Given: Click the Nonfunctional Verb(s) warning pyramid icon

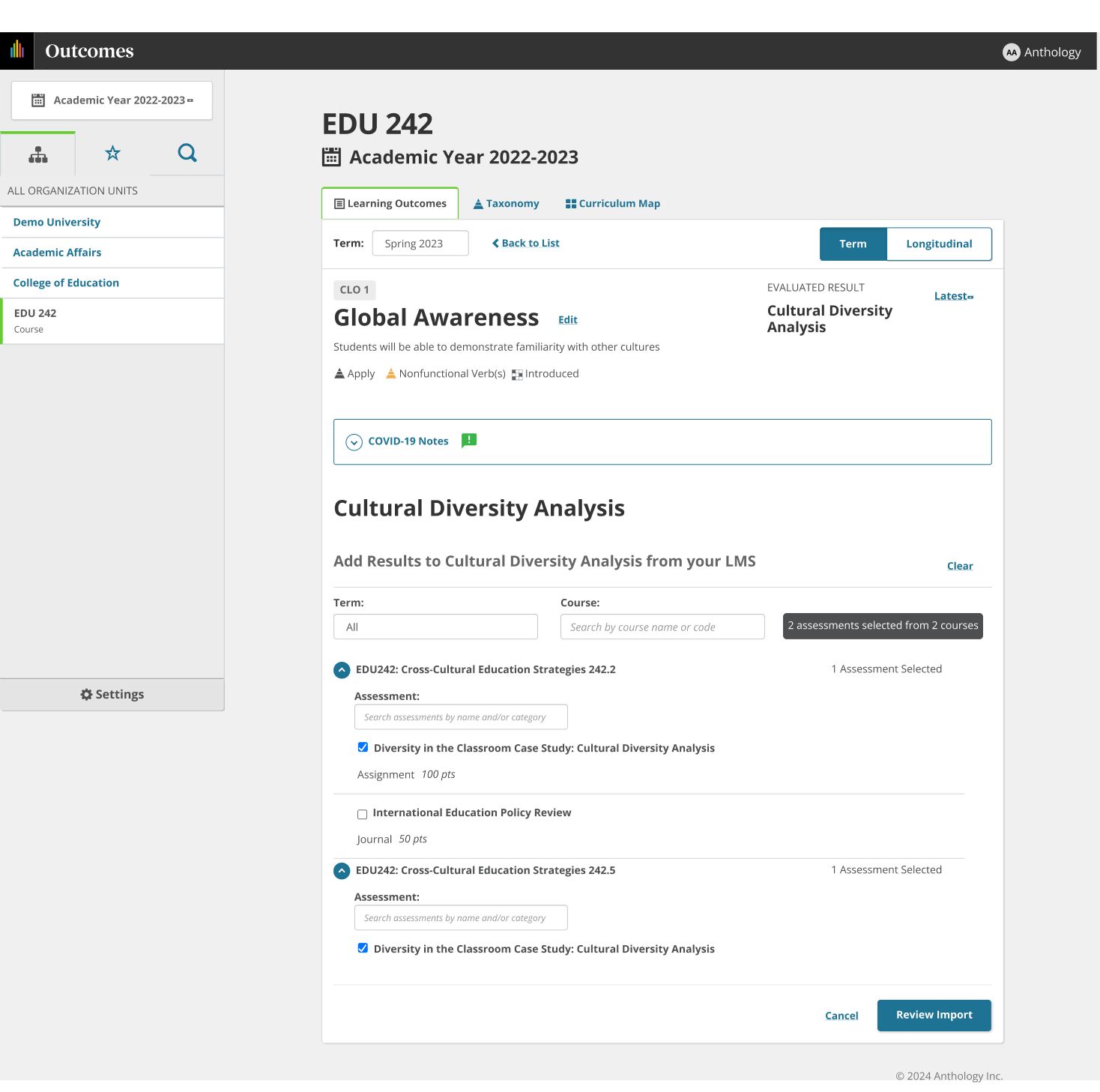Looking at the screenshot, I should coord(390,373).
